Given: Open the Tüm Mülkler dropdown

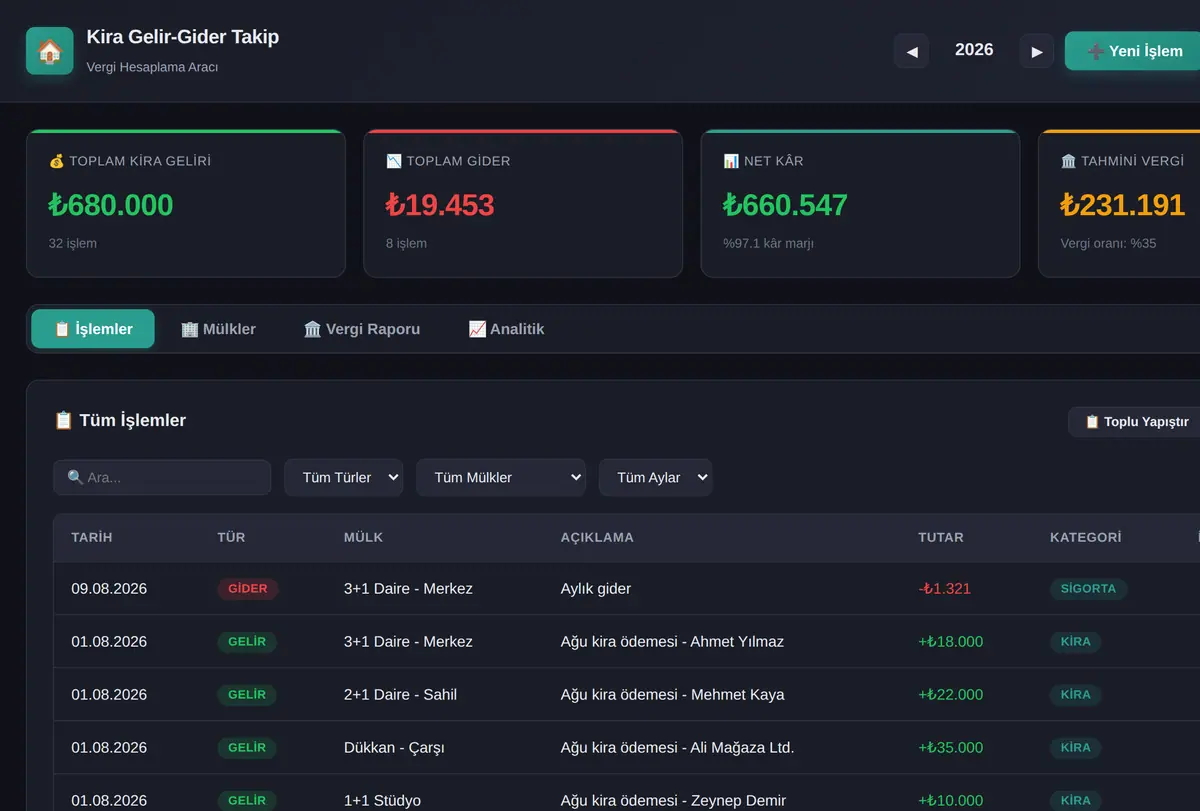Looking at the screenshot, I should click(501, 477).
